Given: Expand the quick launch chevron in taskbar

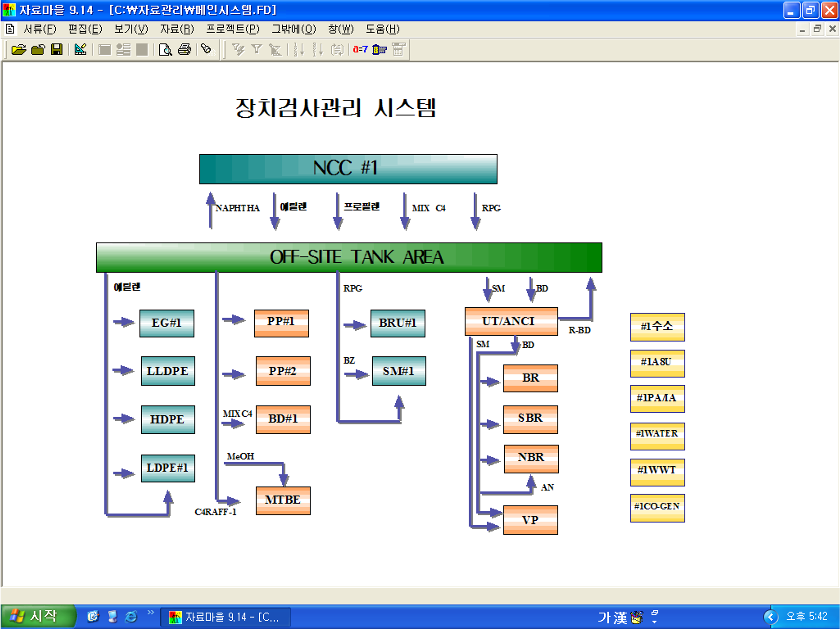Looking at the screenshot, I should click(150, 613).
